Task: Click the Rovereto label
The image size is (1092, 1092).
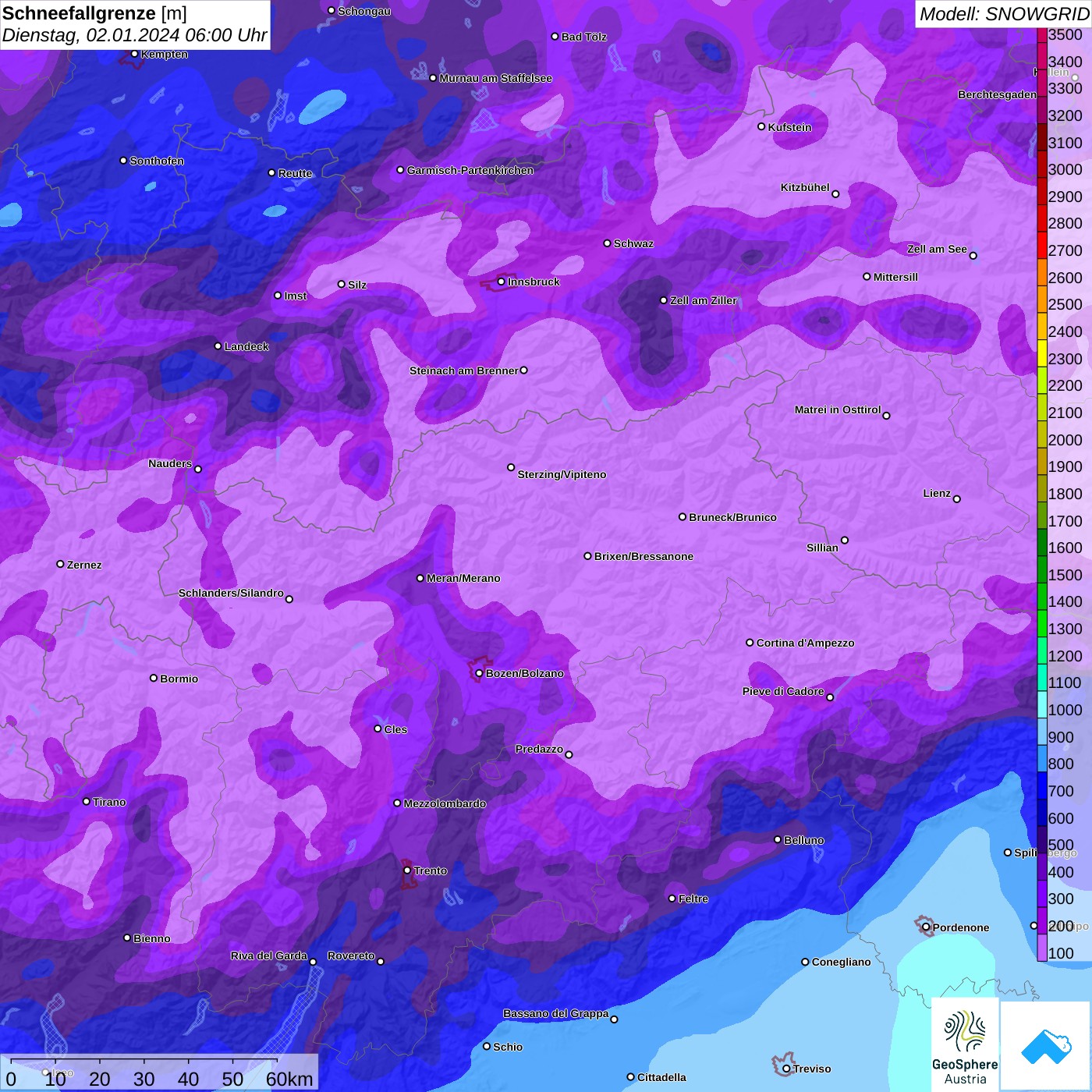Action: click(351, 955)
